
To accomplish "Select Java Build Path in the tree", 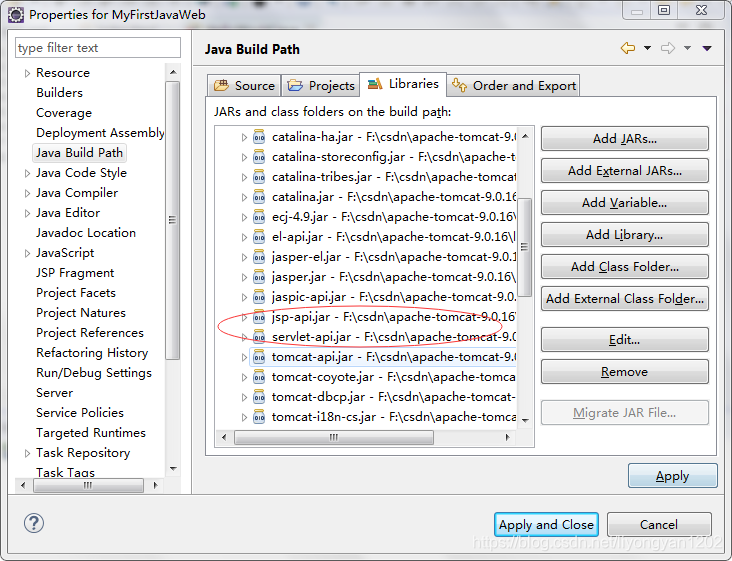I will 79,153.
